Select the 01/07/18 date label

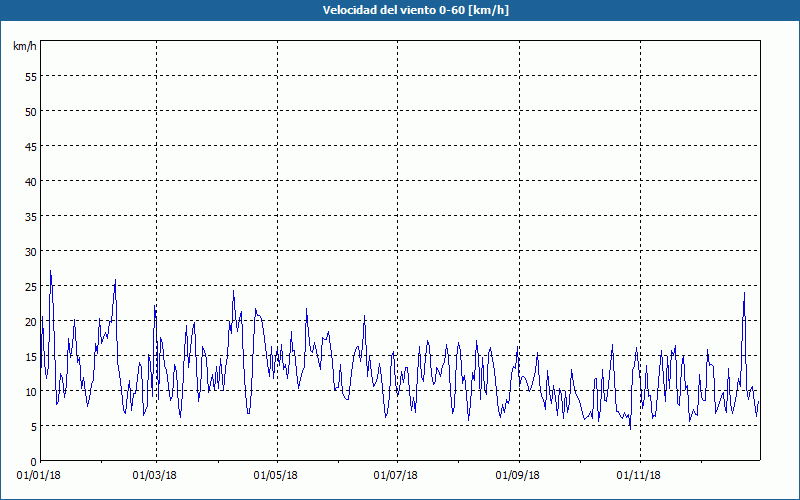[395, 476]
